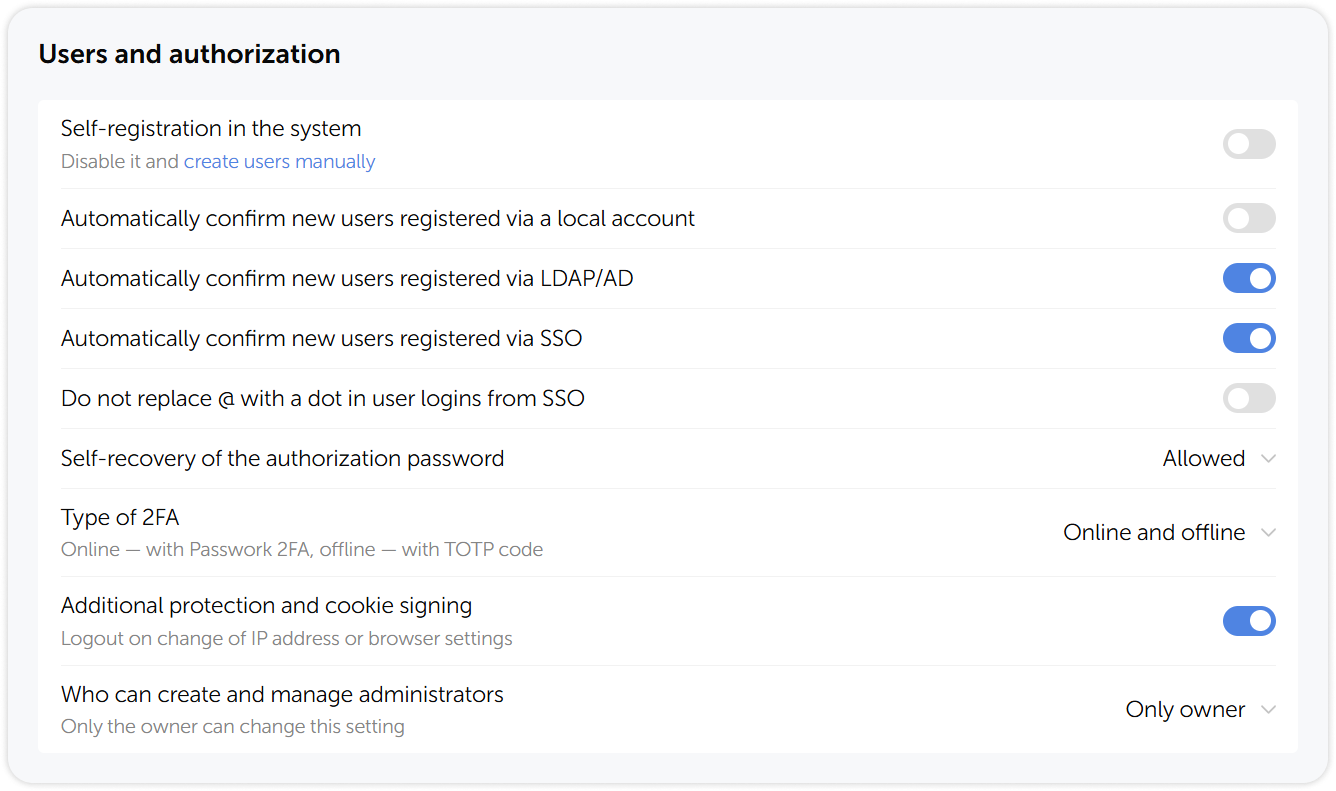Open the create users manually link
This screenshot has height=791, width=1336.
pyautogui.click(x=279, y=161)
